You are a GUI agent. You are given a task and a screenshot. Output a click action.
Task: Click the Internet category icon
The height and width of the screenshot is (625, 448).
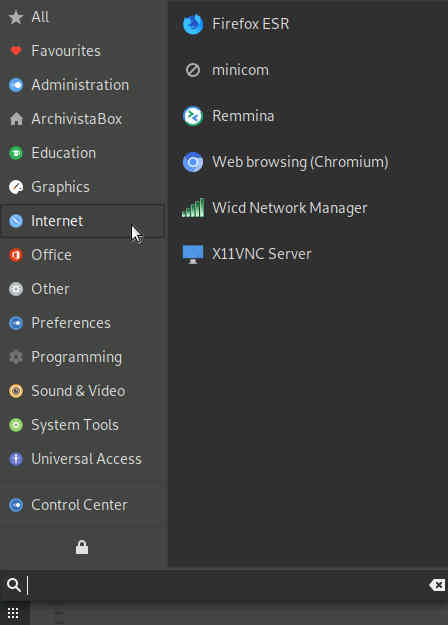16,221
